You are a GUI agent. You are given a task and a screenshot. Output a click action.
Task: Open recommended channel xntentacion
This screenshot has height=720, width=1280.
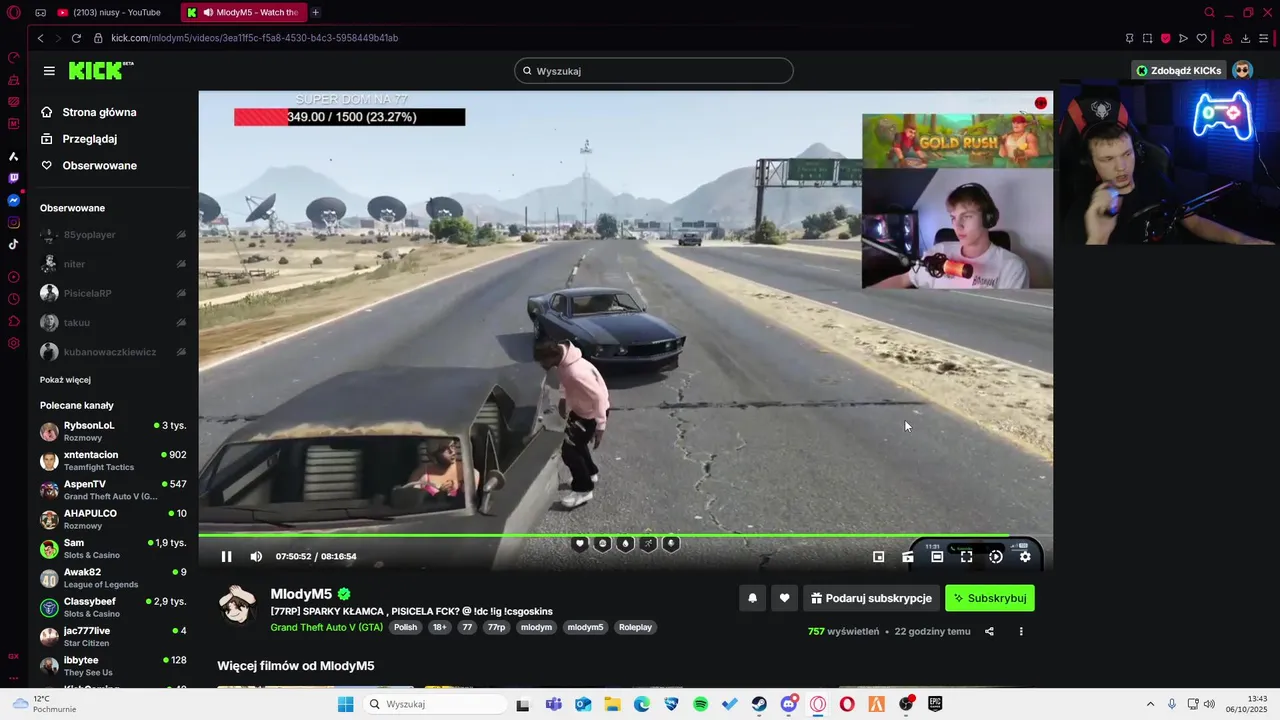(113, 460)
